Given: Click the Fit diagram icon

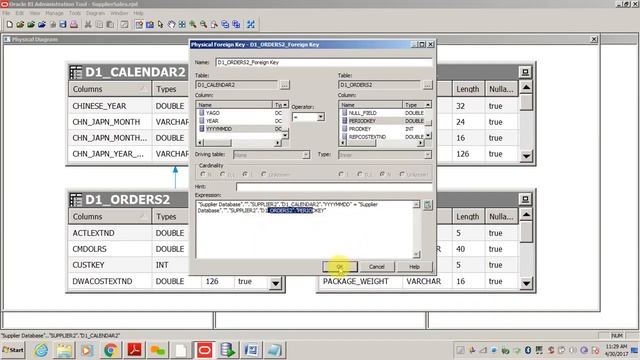Looking at the screenshot, I should pos(182,24).
